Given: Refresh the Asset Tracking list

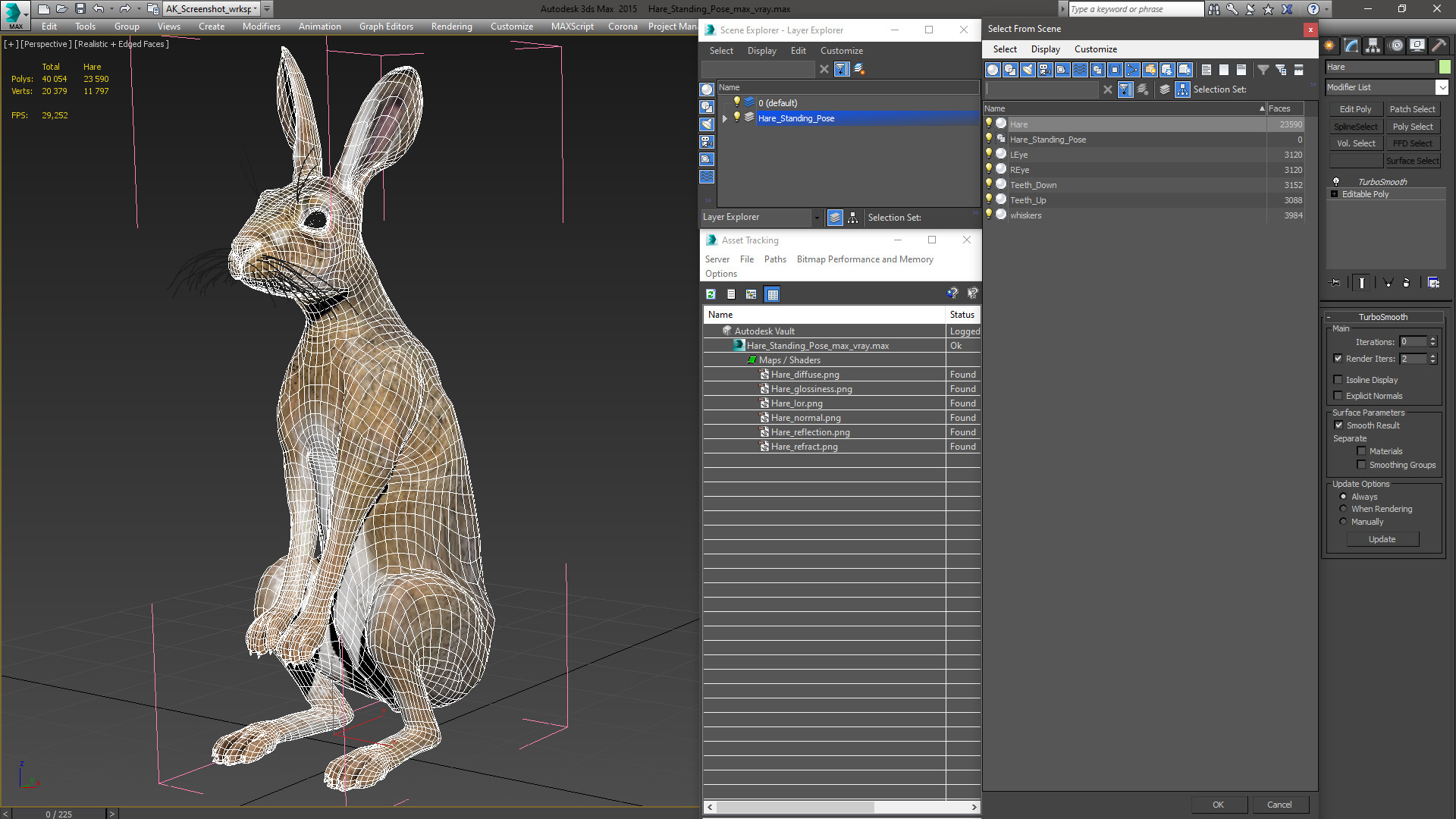Looking at the screenshot, I should pyautogui.click(x=711, y=294).
